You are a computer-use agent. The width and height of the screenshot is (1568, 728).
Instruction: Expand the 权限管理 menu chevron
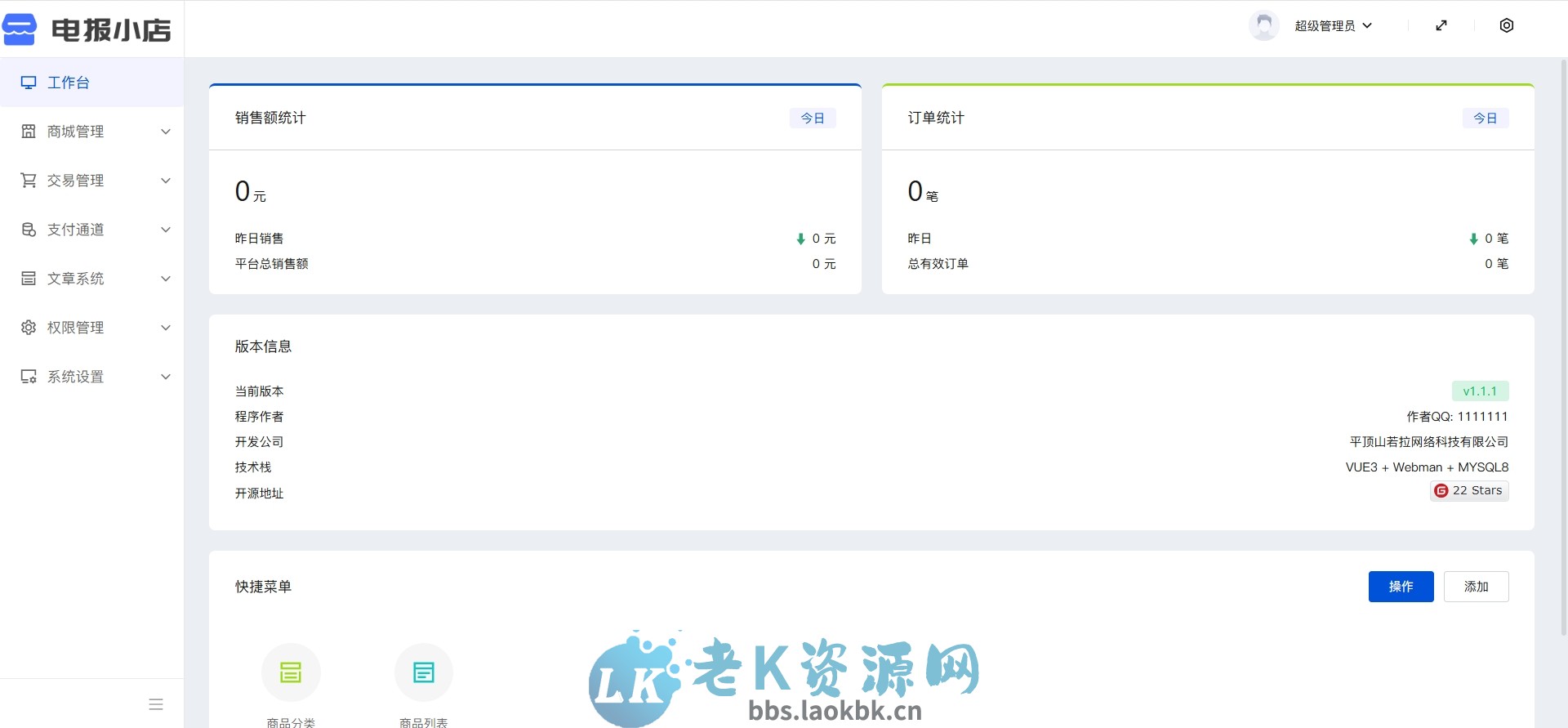click(166, 328)
